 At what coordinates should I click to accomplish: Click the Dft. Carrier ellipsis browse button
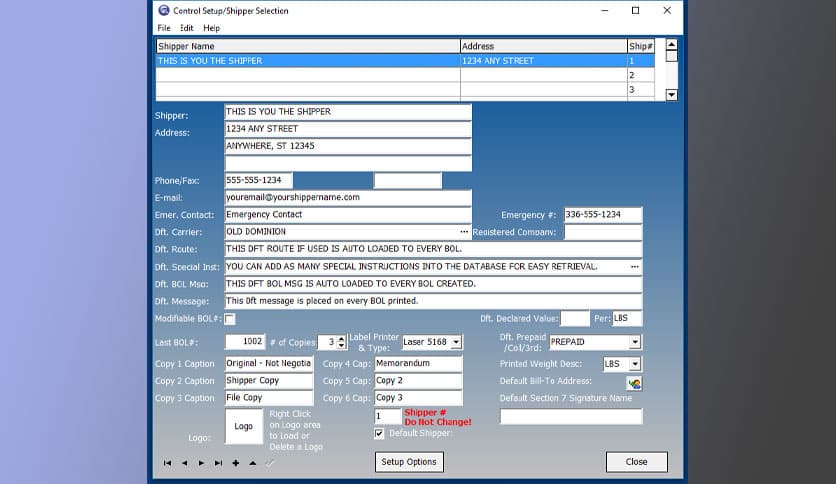click(463, 232)
